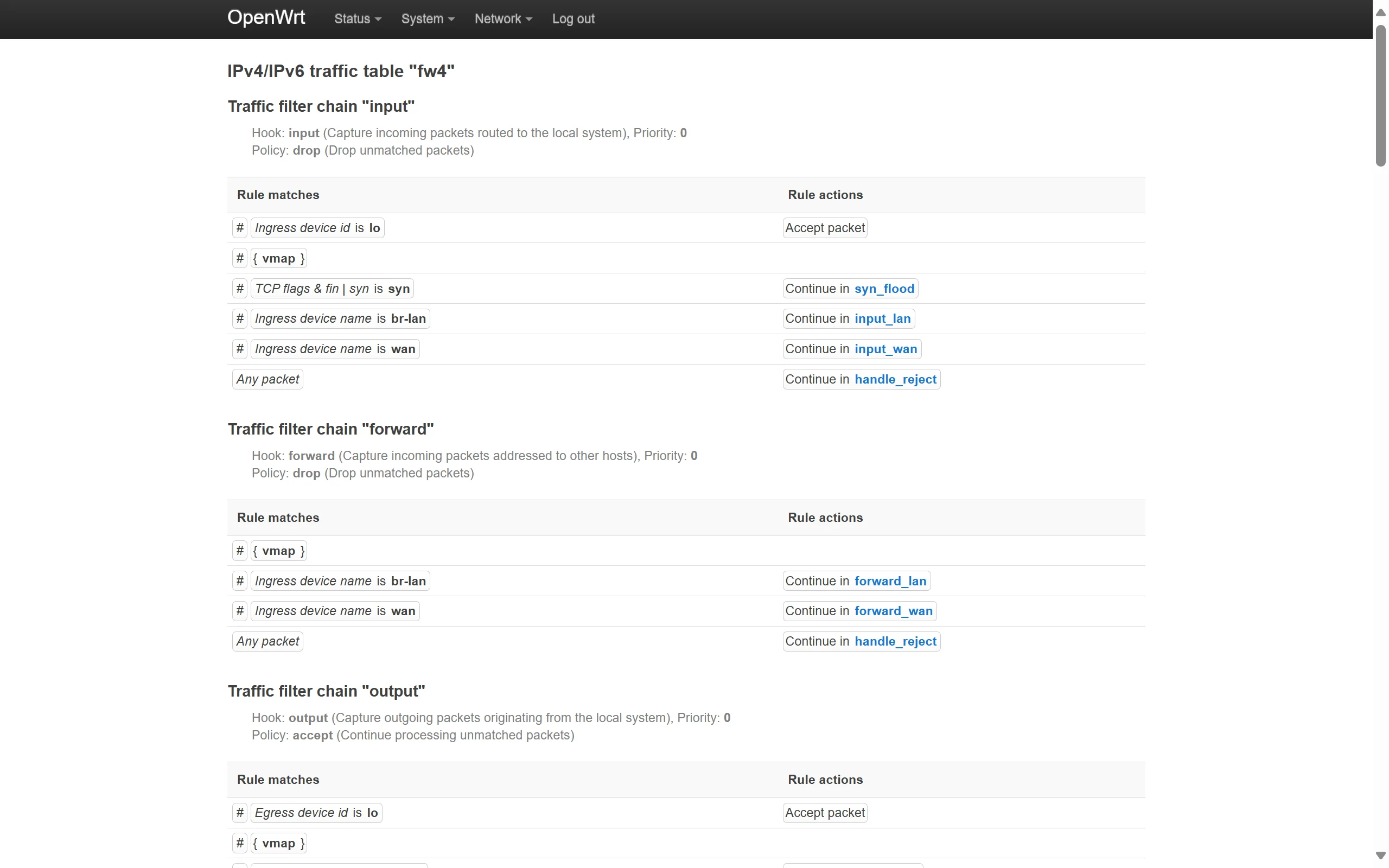Click the Traffic filter chain "output" heading
The width and height of the screenshot is (1389, 868).
pos(327,691)
